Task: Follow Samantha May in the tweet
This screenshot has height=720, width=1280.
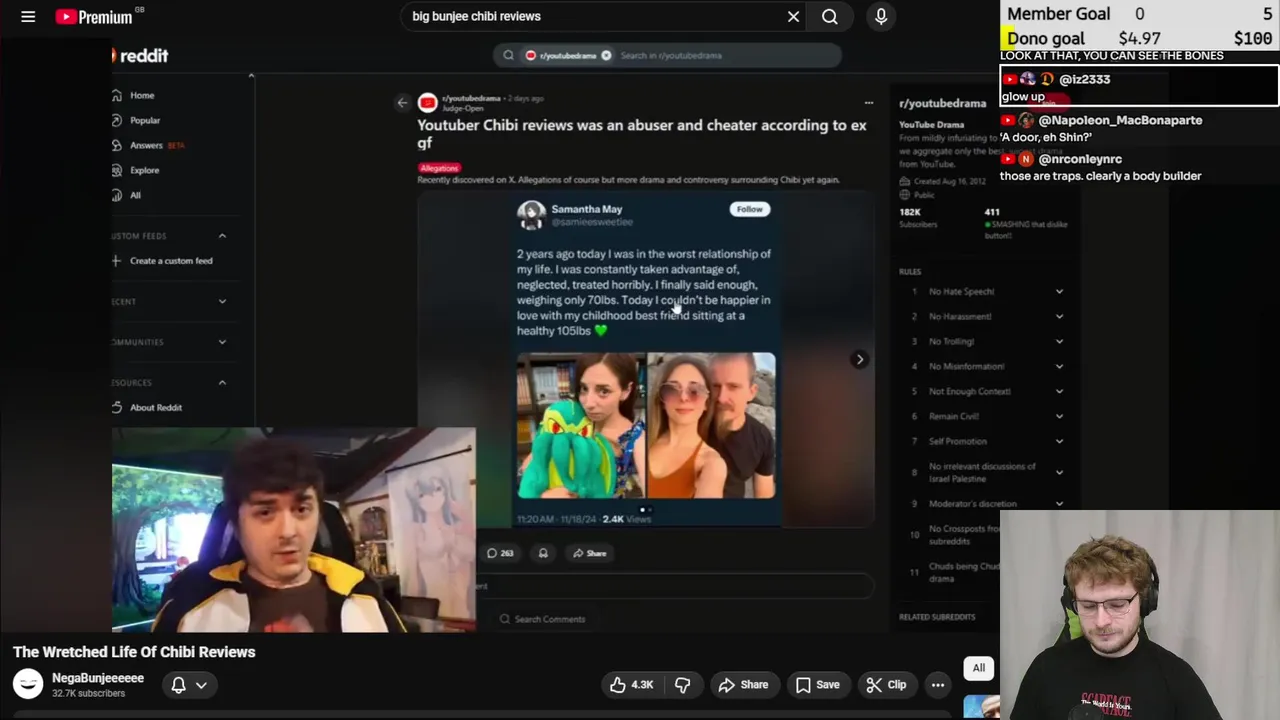Action: pos(750,209)
